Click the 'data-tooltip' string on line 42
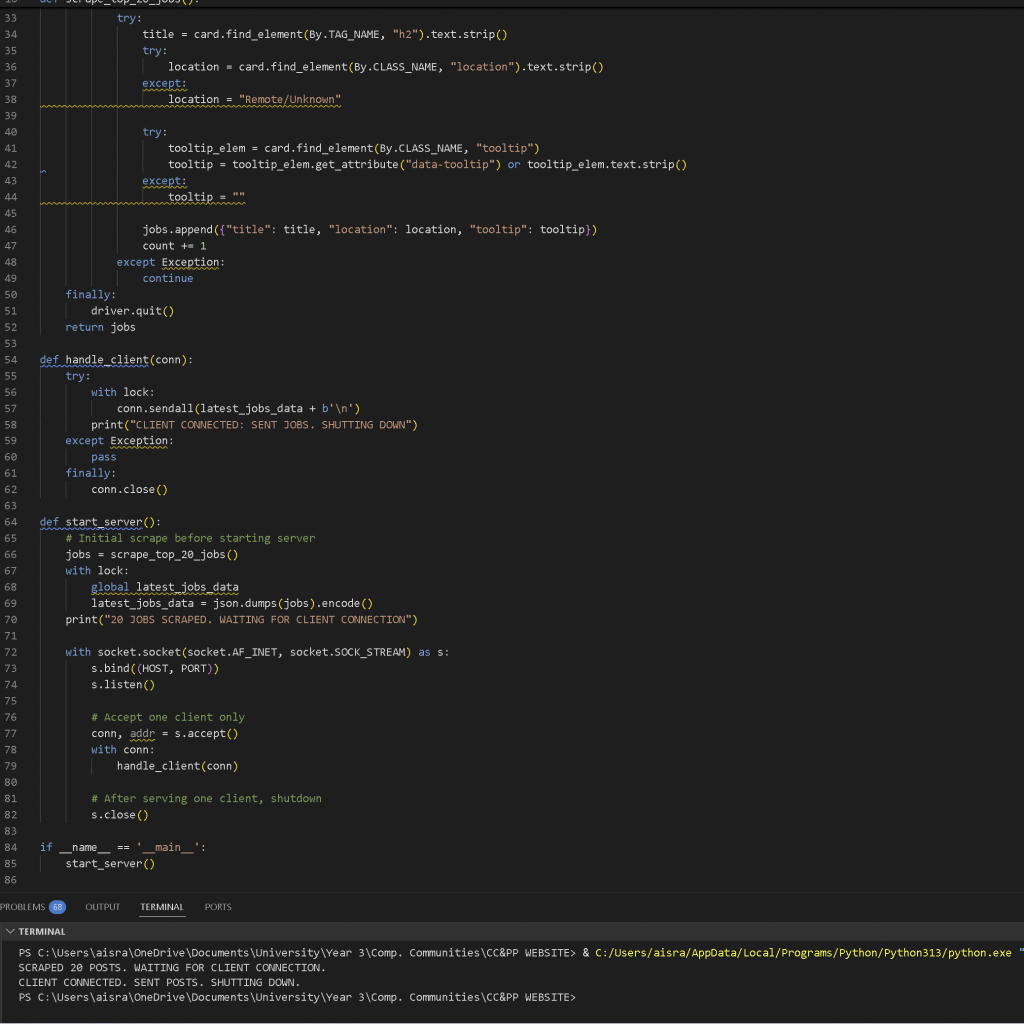 [450, 165]
